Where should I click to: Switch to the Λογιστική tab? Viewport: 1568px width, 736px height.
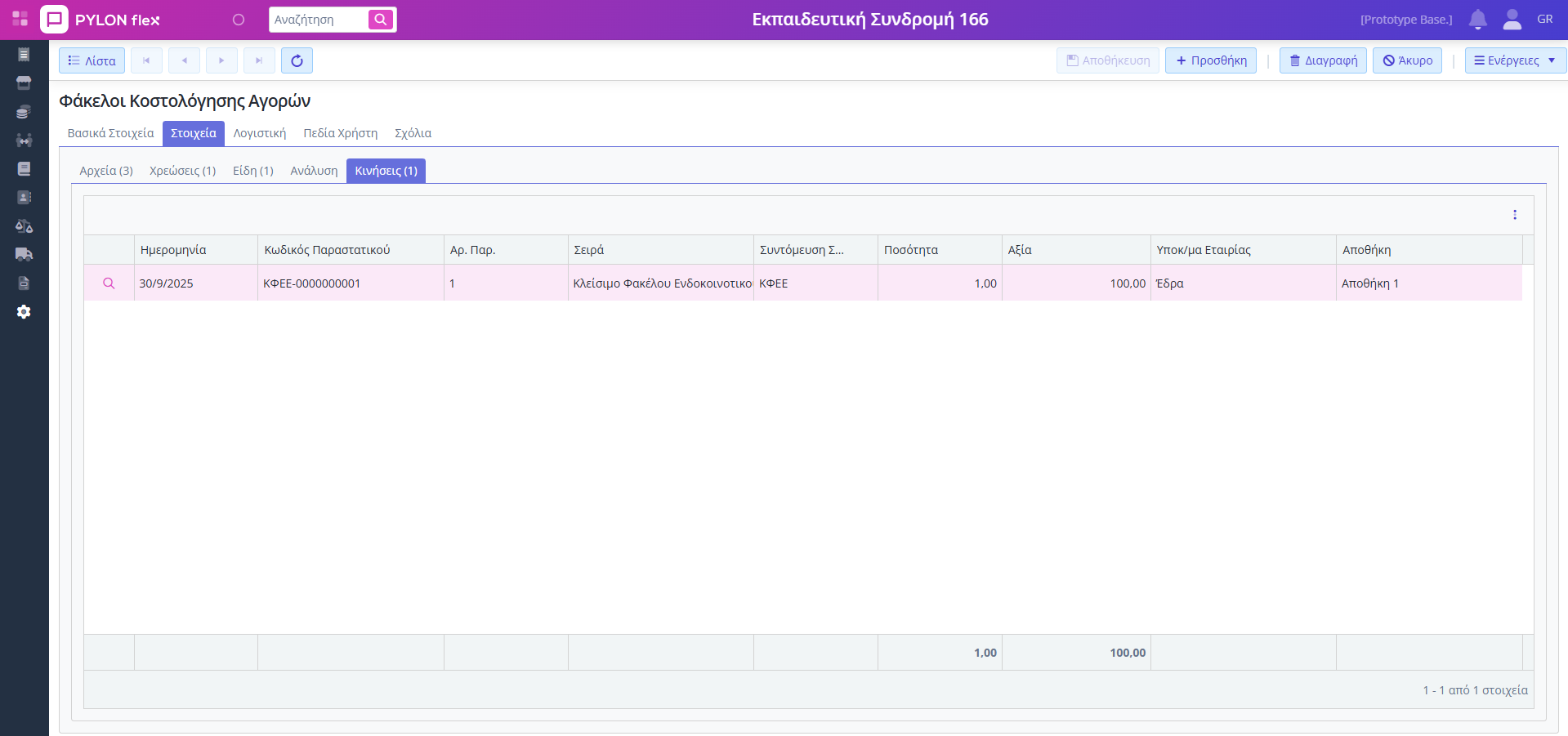point(260,133)
